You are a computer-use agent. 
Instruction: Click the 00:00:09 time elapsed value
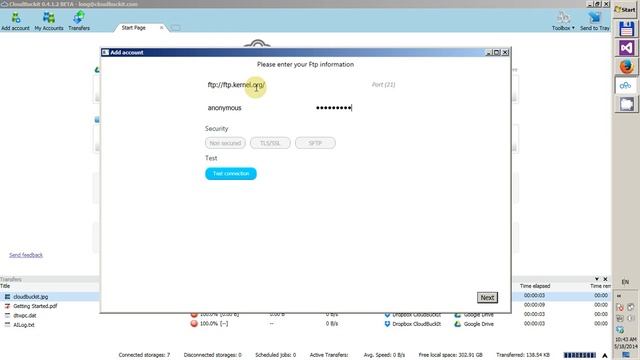tap(534, 305)
